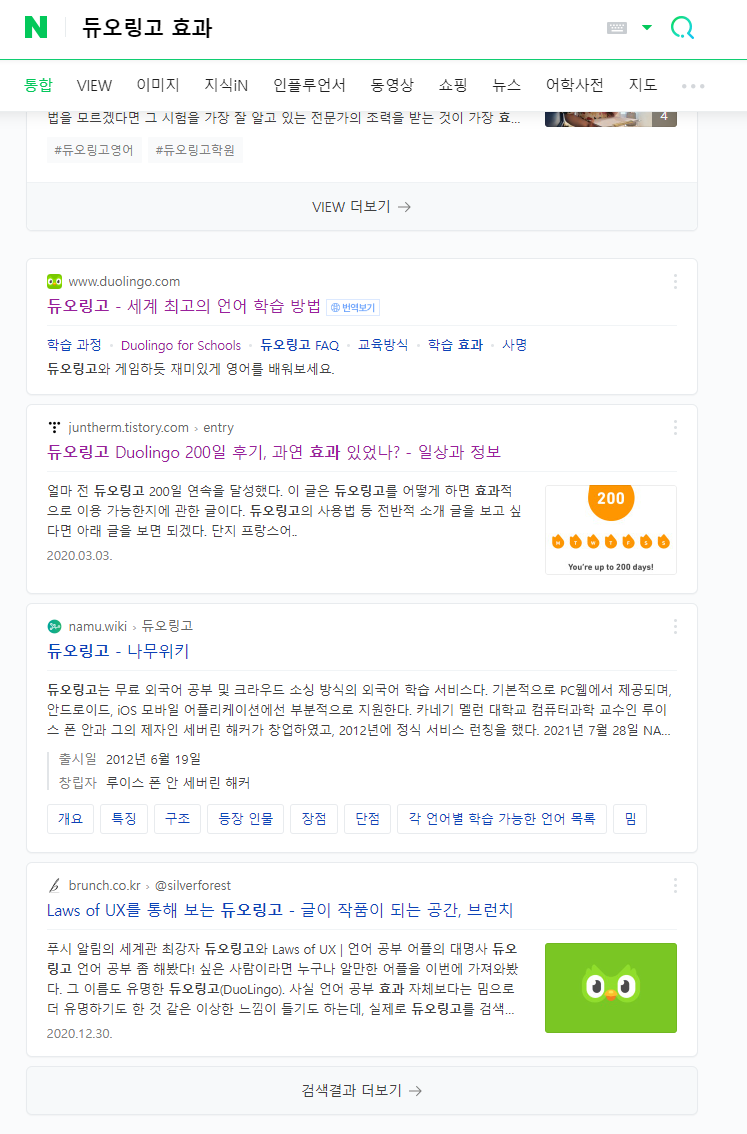Click the 2020.03.03. post date
Viewport: 747px width, 1134px height.
80,555
